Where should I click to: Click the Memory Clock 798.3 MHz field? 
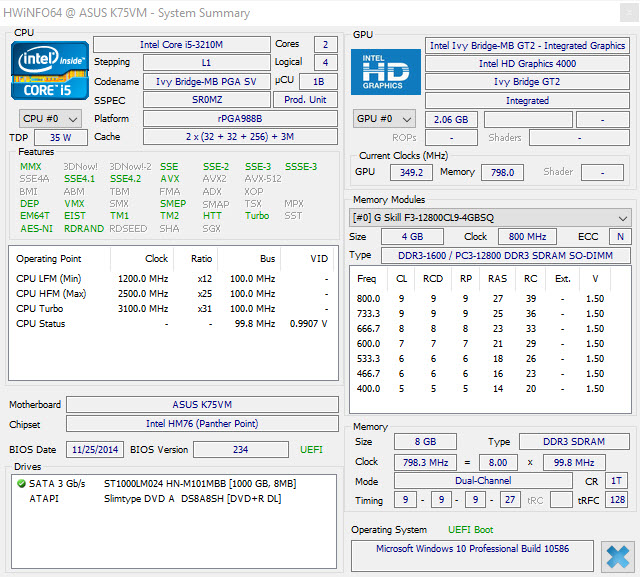point(425,463)
